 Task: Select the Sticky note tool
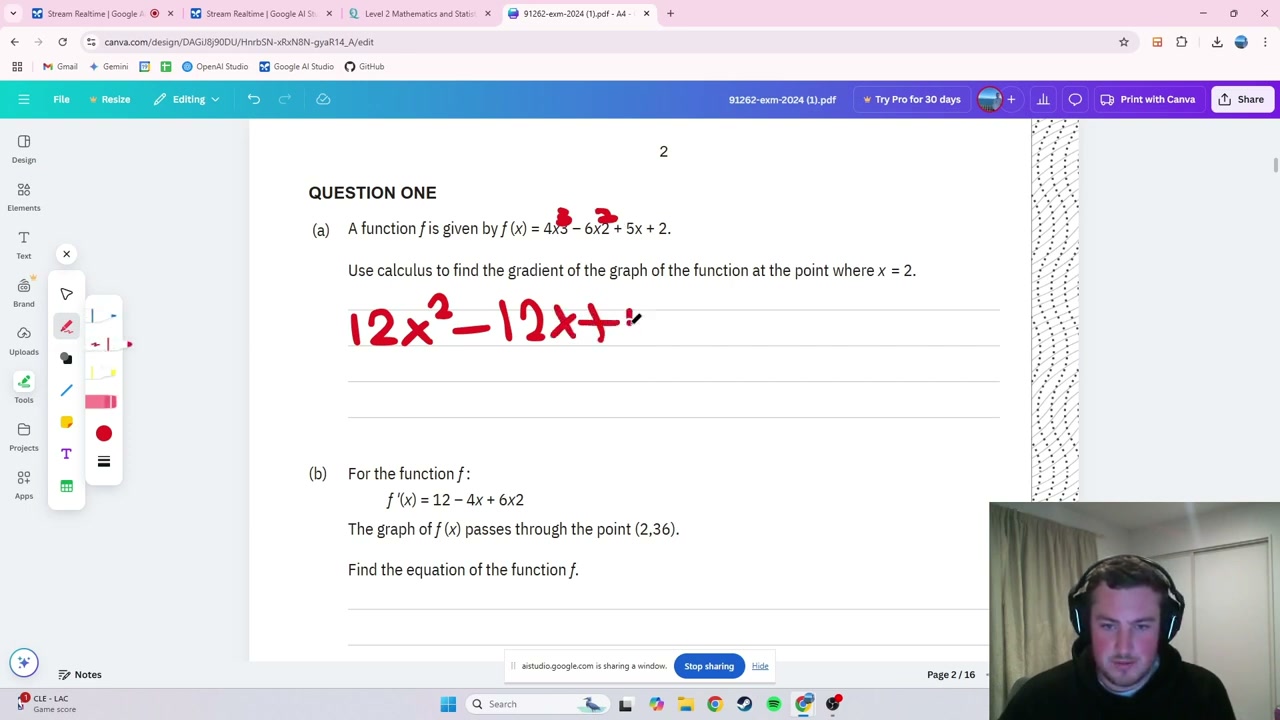tap(66, 422)
